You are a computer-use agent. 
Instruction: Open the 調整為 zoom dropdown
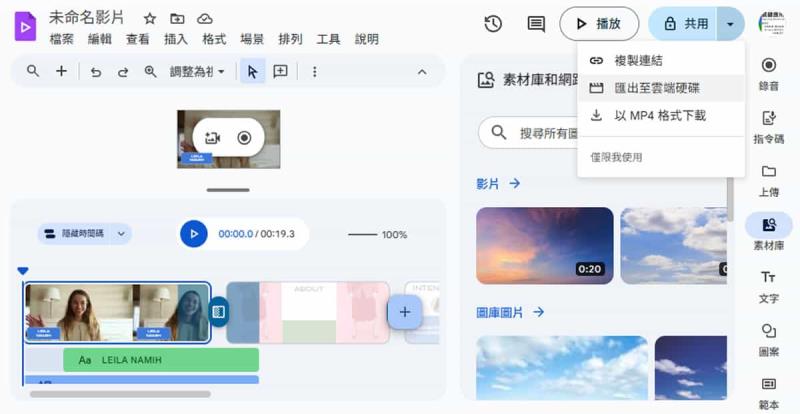[197, 72]
